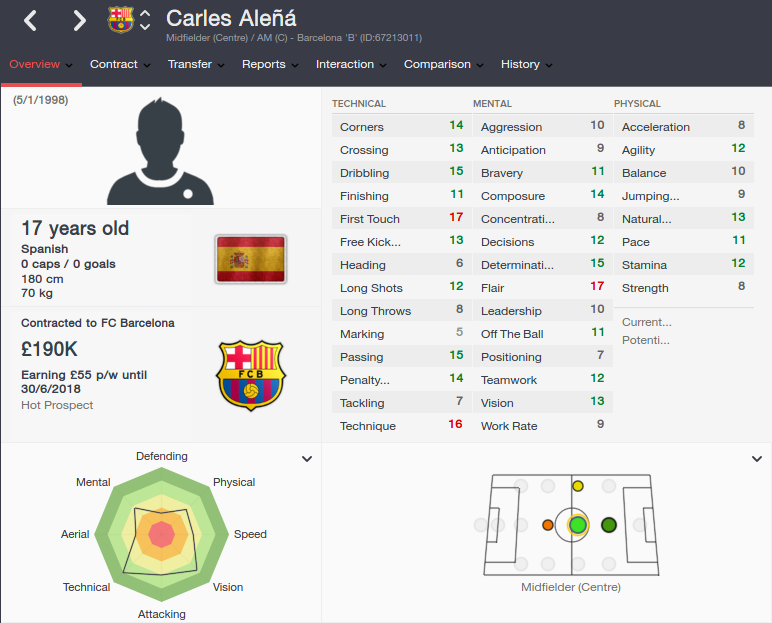Select the bright green central midfield dot
Screen dimensions: 772x623
pyautogui.click(x=578, y=525)
